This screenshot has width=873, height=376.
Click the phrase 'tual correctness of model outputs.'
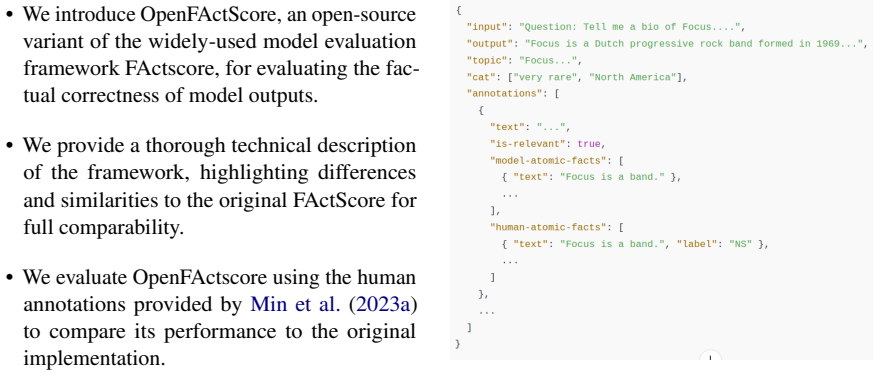tap(170, 96)
